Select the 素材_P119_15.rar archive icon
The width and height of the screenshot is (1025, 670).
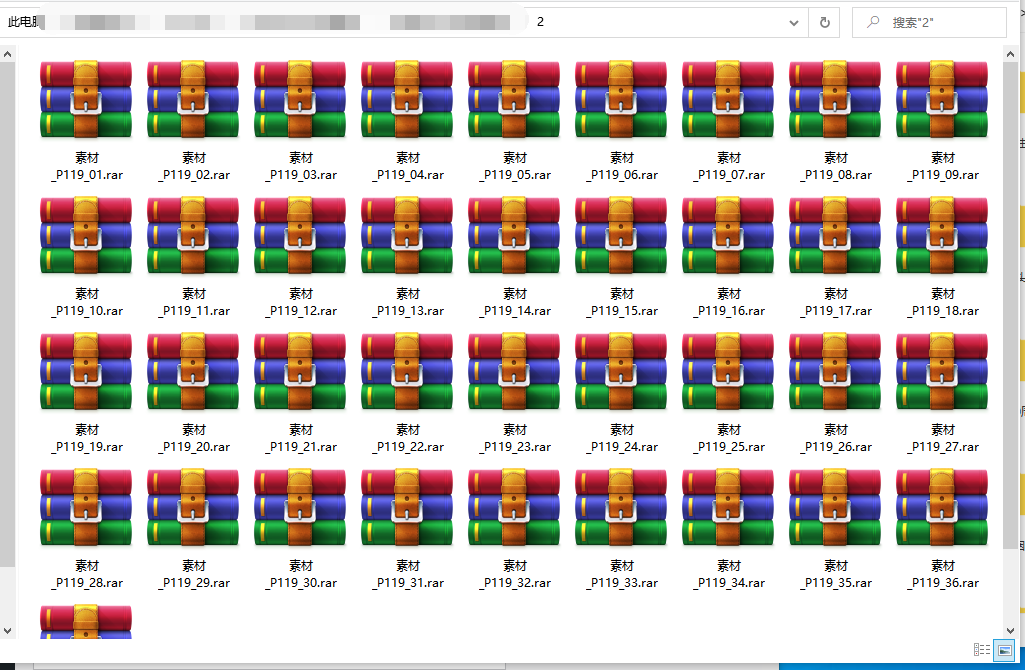coord(621,235)
